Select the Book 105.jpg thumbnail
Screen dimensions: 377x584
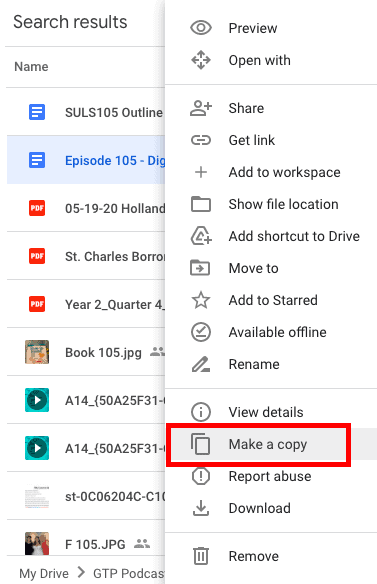(x=37, y=352)
